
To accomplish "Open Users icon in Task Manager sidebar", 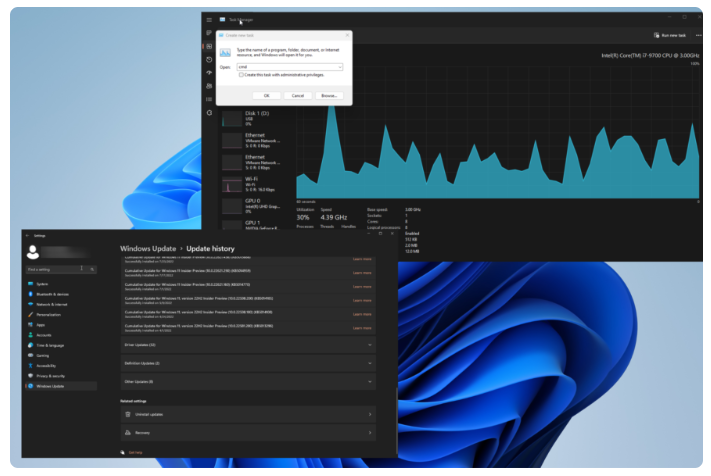I will point(209,86).
